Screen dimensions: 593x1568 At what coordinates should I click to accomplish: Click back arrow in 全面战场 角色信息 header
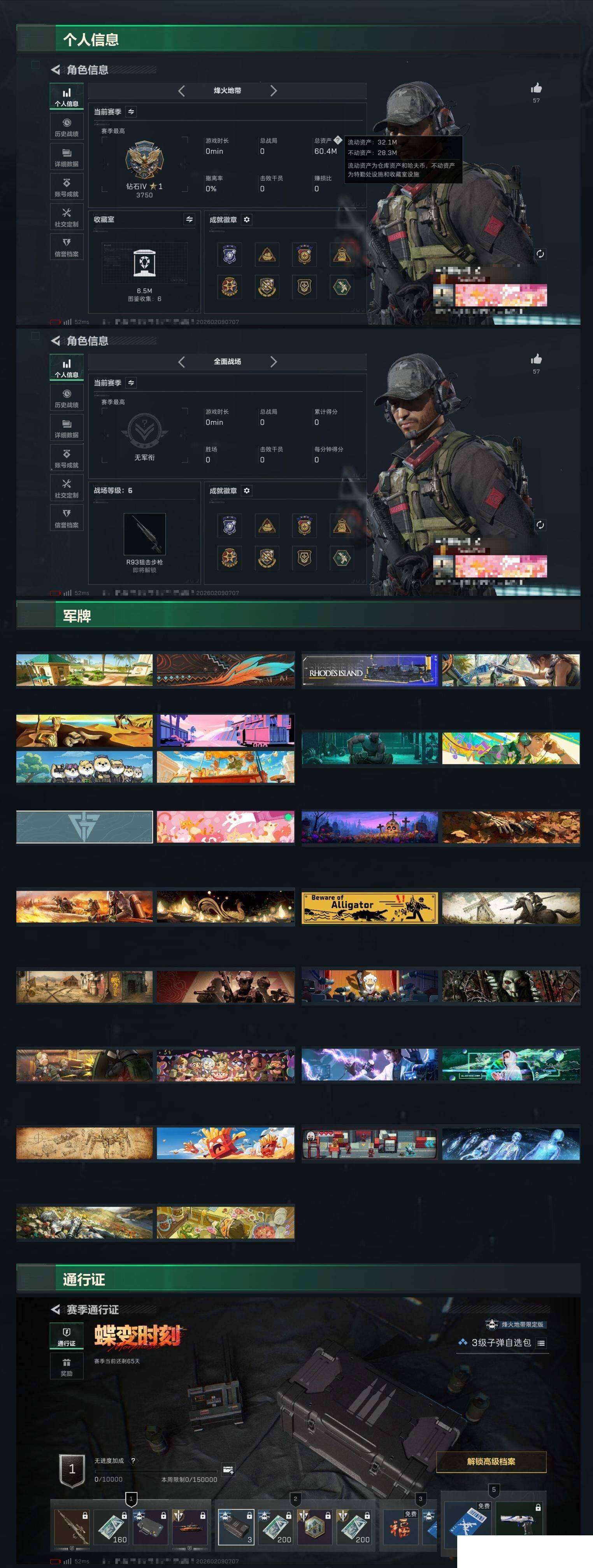[x=55, y=340]
